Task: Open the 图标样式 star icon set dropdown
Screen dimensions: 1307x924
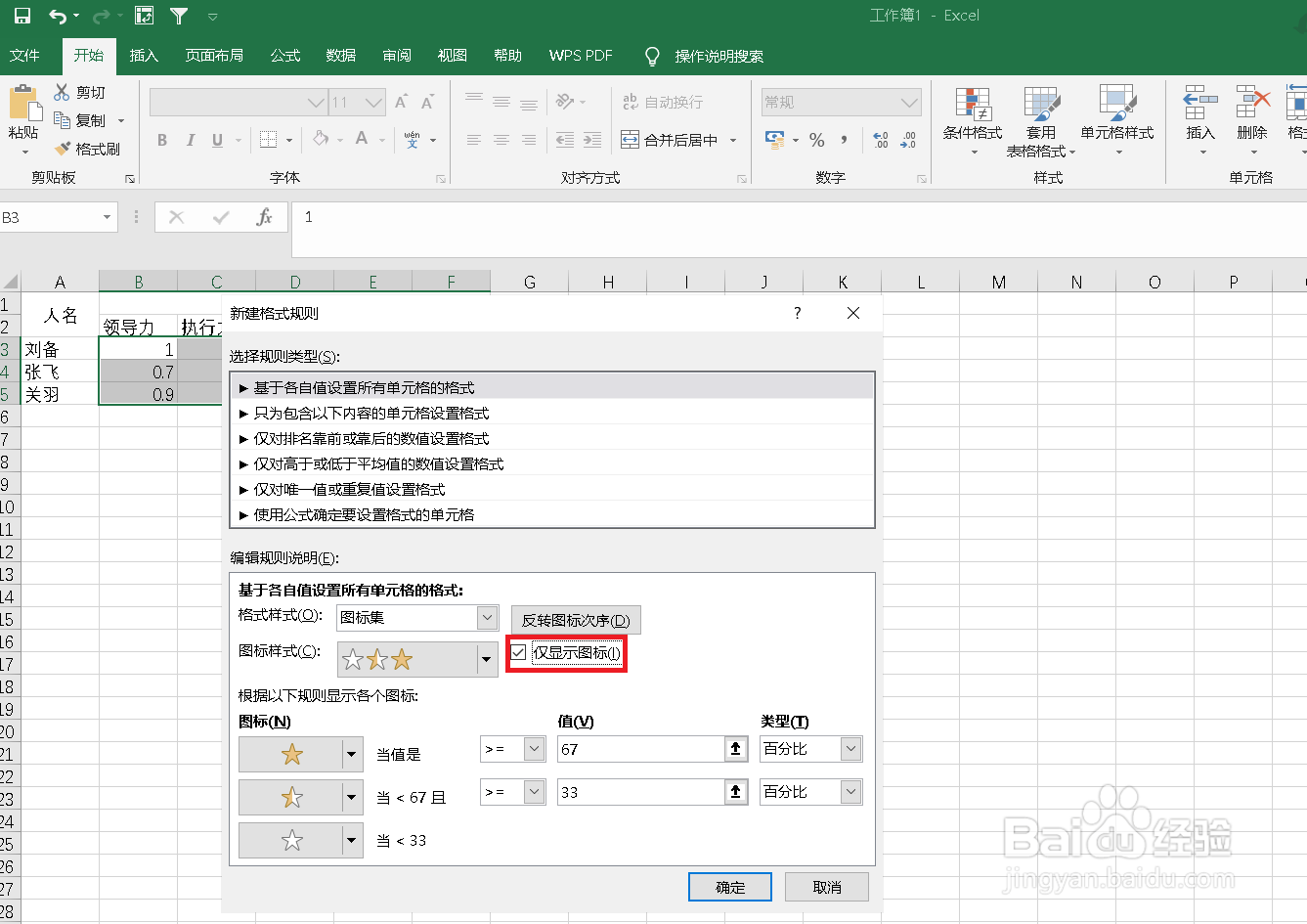Action: (x=486, y=659)
